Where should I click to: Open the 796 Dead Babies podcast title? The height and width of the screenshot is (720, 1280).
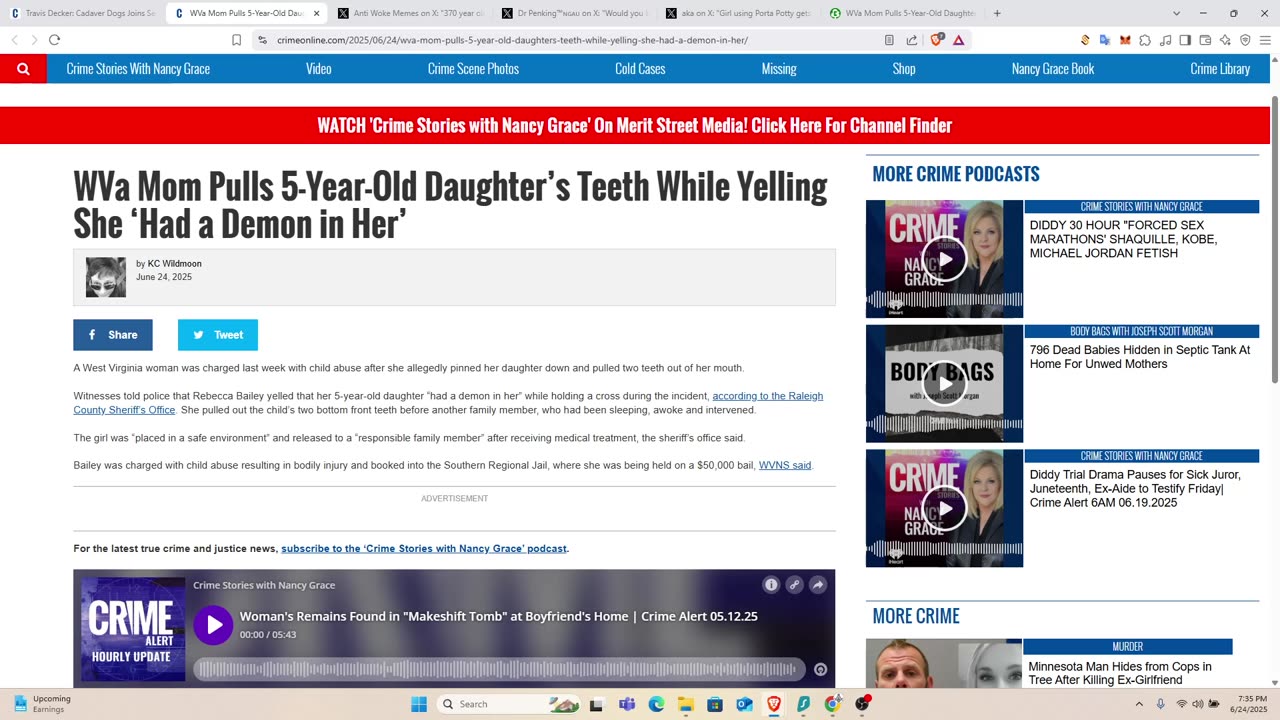point(1140,357)
